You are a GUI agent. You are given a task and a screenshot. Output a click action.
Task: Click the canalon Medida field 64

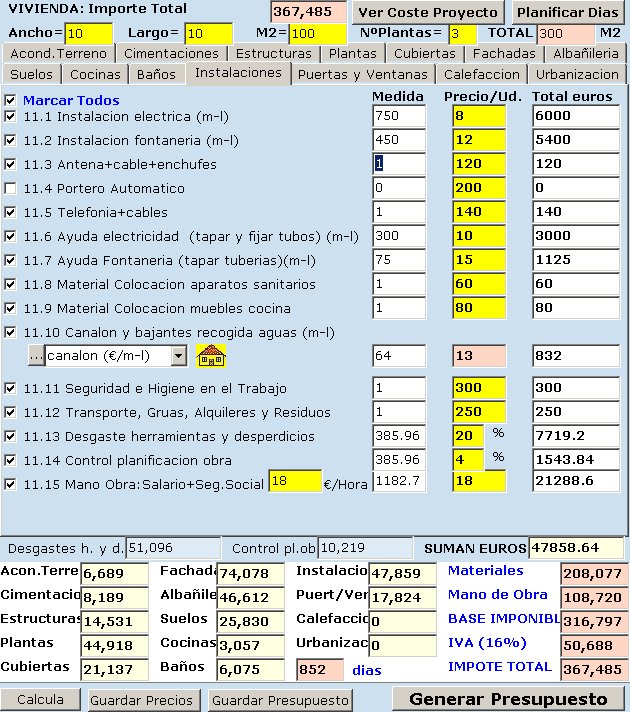coord(399,356)
